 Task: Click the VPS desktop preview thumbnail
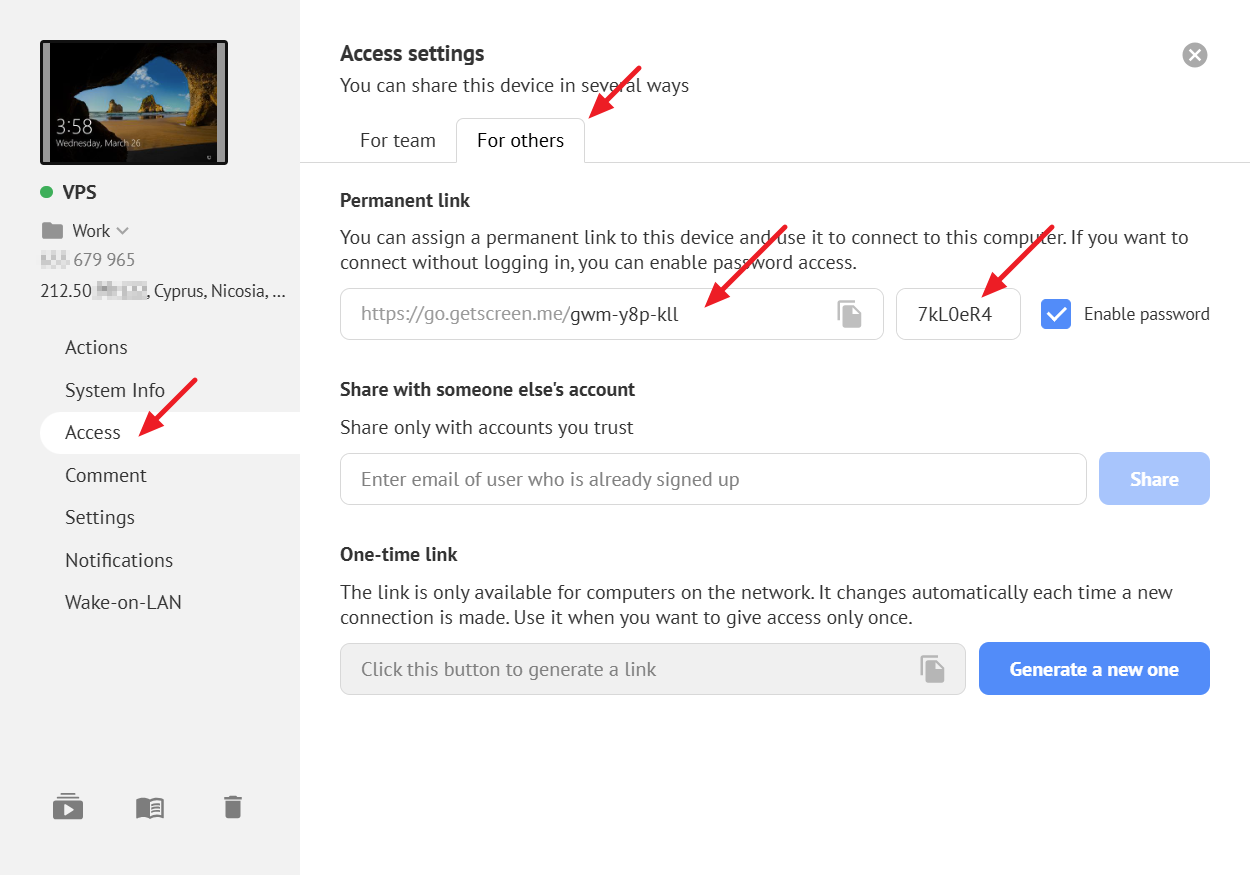[x=134, y=102]
